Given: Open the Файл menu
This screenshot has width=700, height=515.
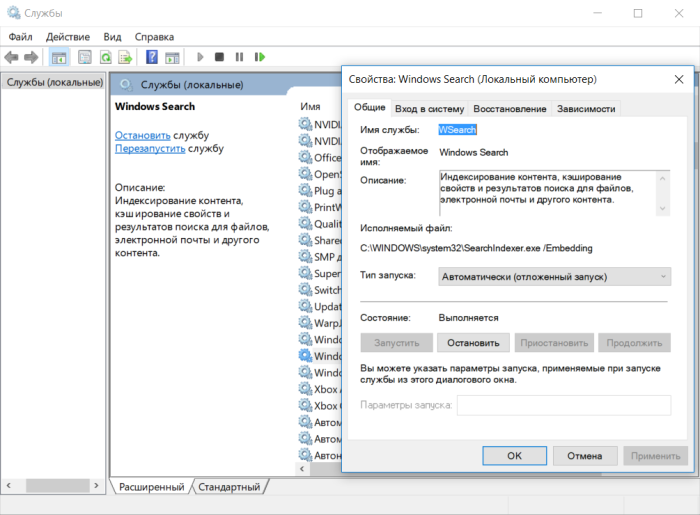Looking at the screenshot, I should 21,37.
